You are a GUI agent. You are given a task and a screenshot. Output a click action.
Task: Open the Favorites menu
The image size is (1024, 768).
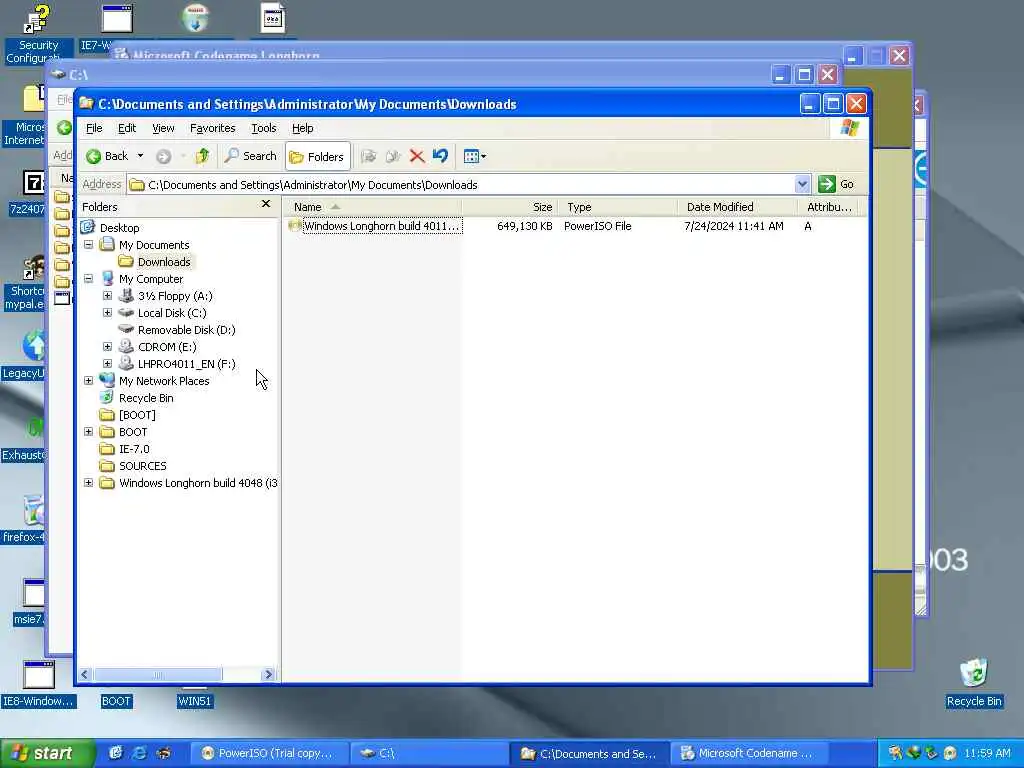[212, 128]
